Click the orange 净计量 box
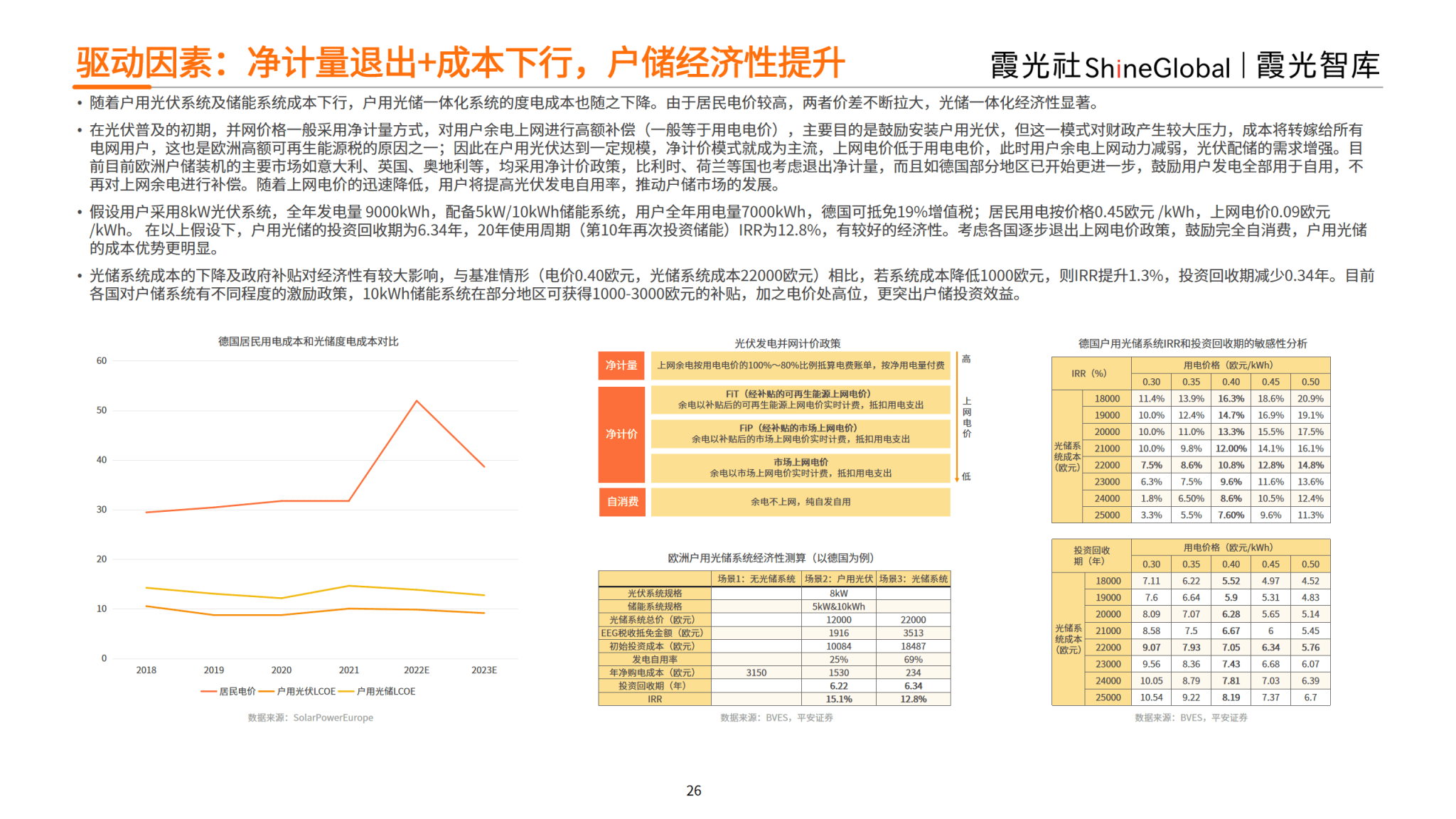 tap(621, 365)
